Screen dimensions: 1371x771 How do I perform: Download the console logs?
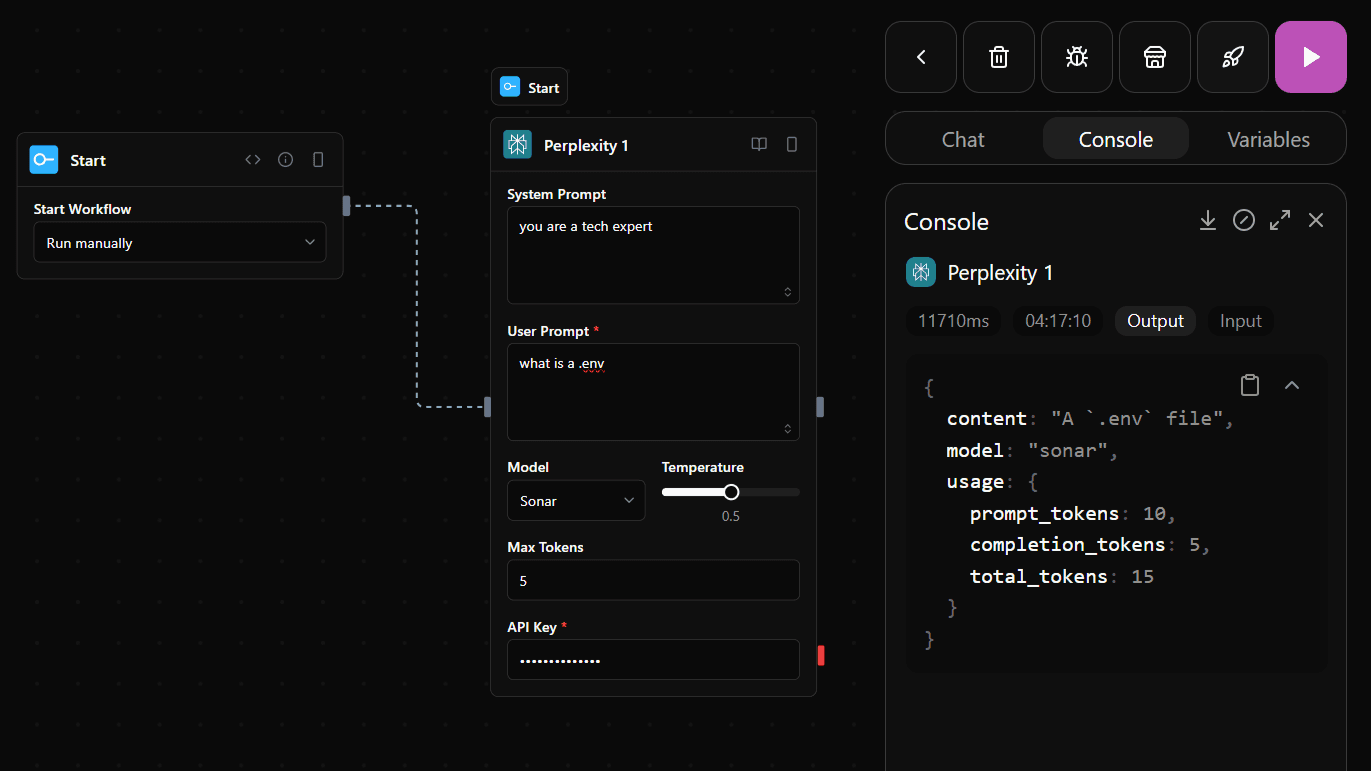click(x=1207, y=220)
